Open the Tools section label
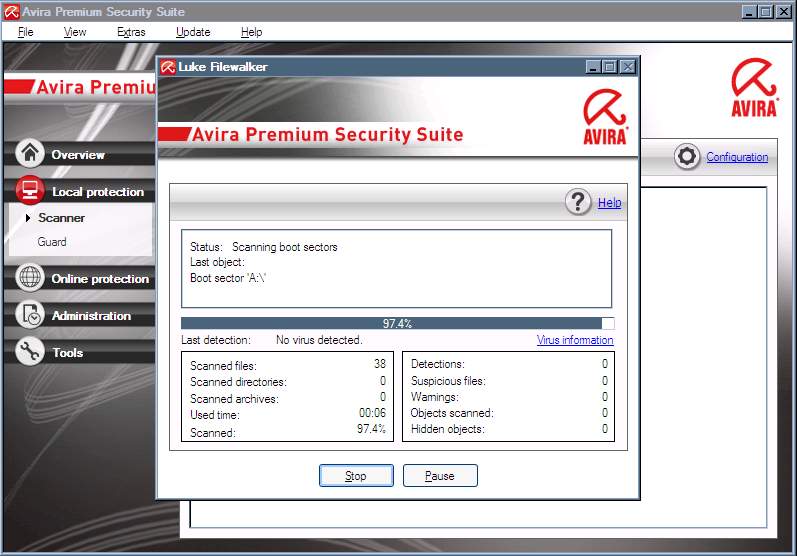Viewport: 797px width, 556px height. click(68, 353)
